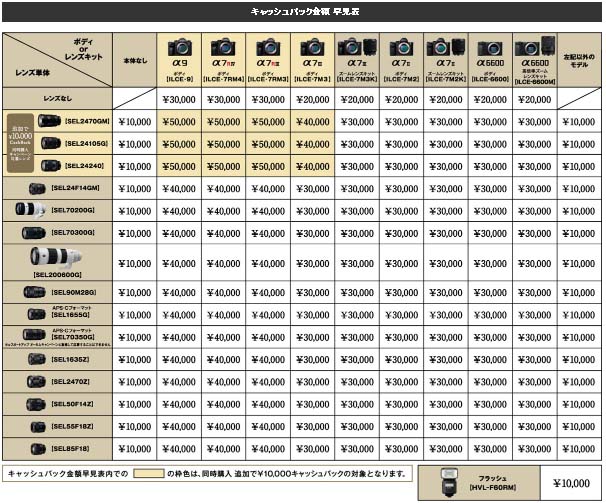606x503 pixels.
Task: Click the HVL-F60RM flash unit image
Action: (449, 482)
